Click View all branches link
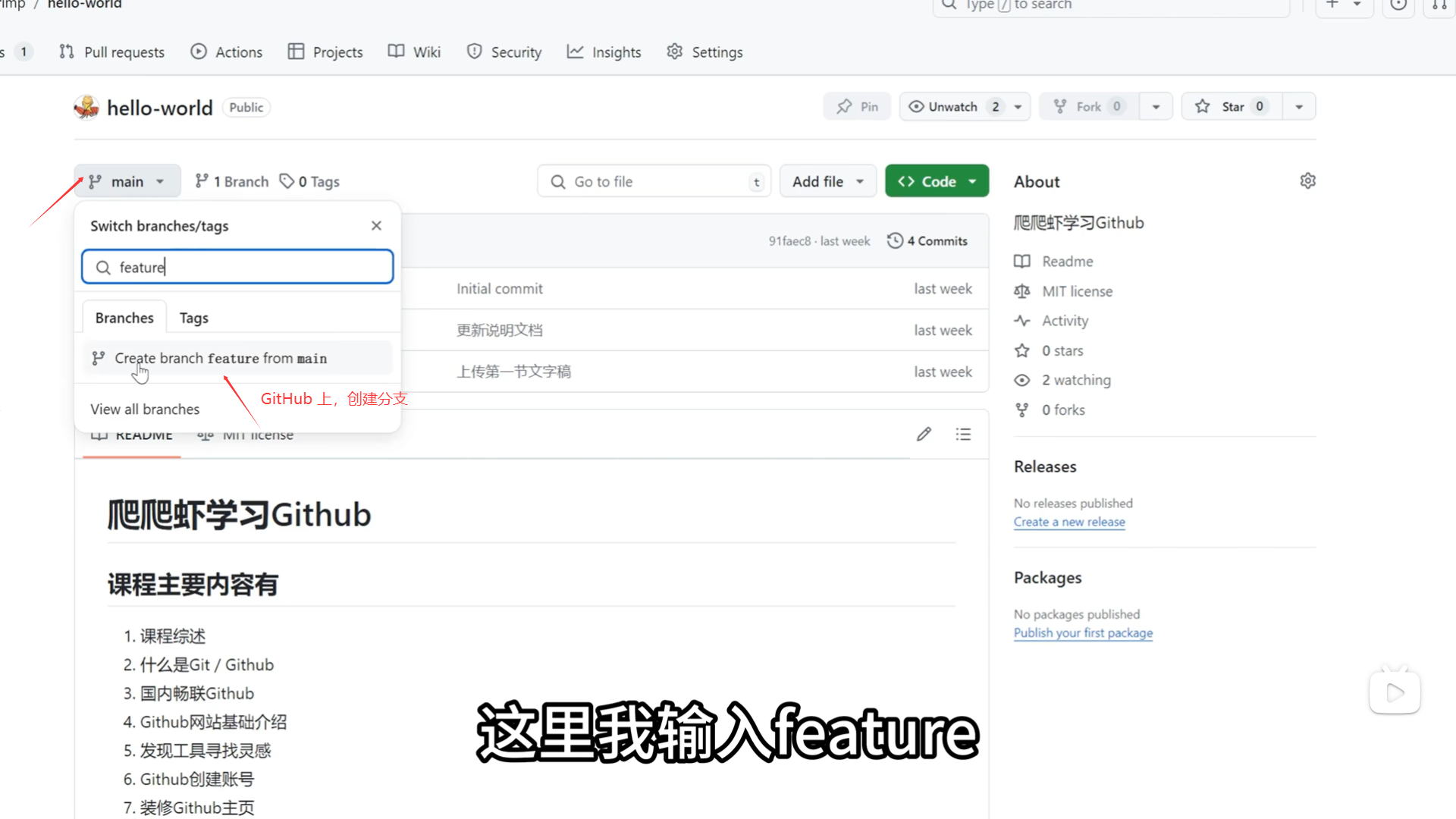This screenshot has width=1456, height=819. pos(145,409)
